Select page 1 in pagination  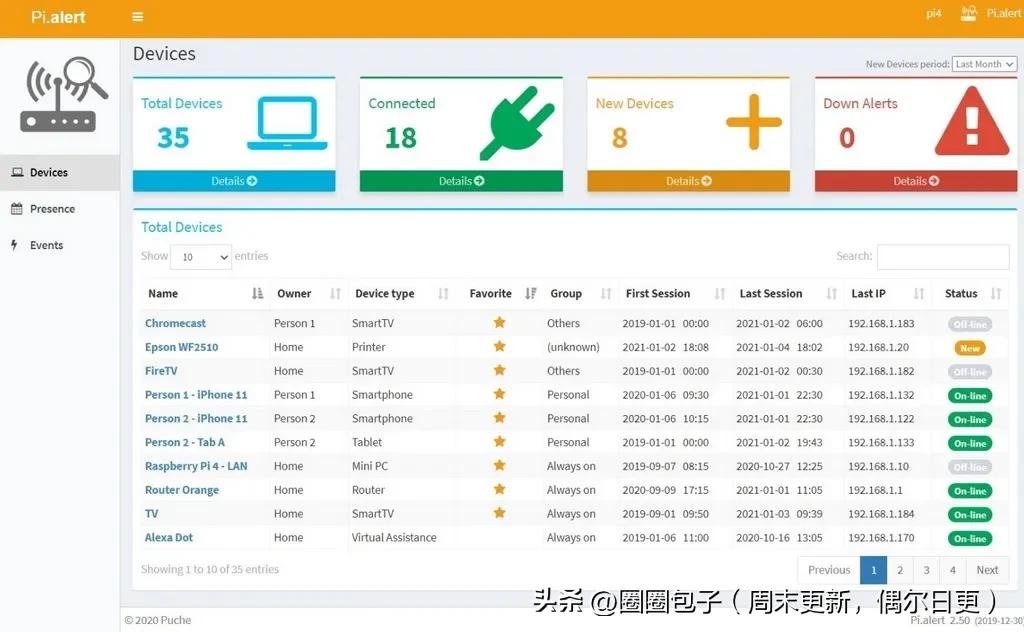pos(873,570)
